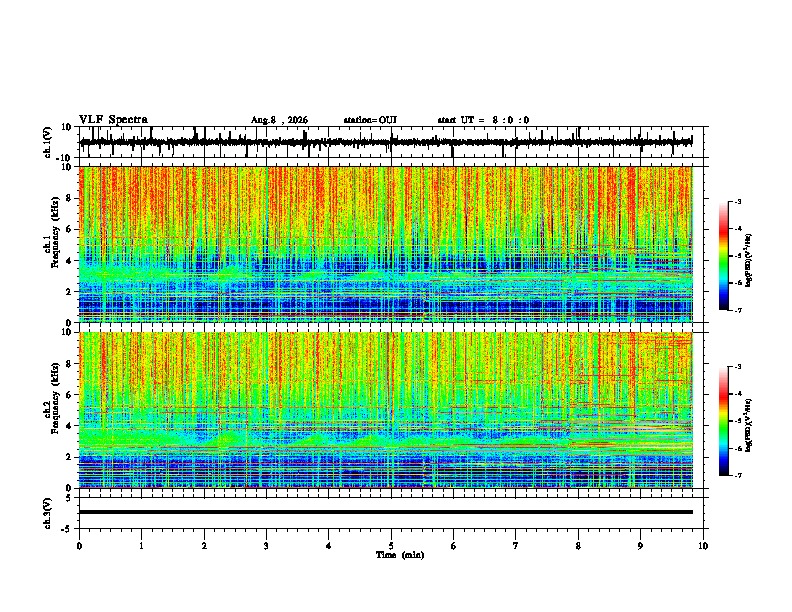Click the ch.1 color bar log(PSD) label
This screenshot has height=612, width=792.
(749, 260)
